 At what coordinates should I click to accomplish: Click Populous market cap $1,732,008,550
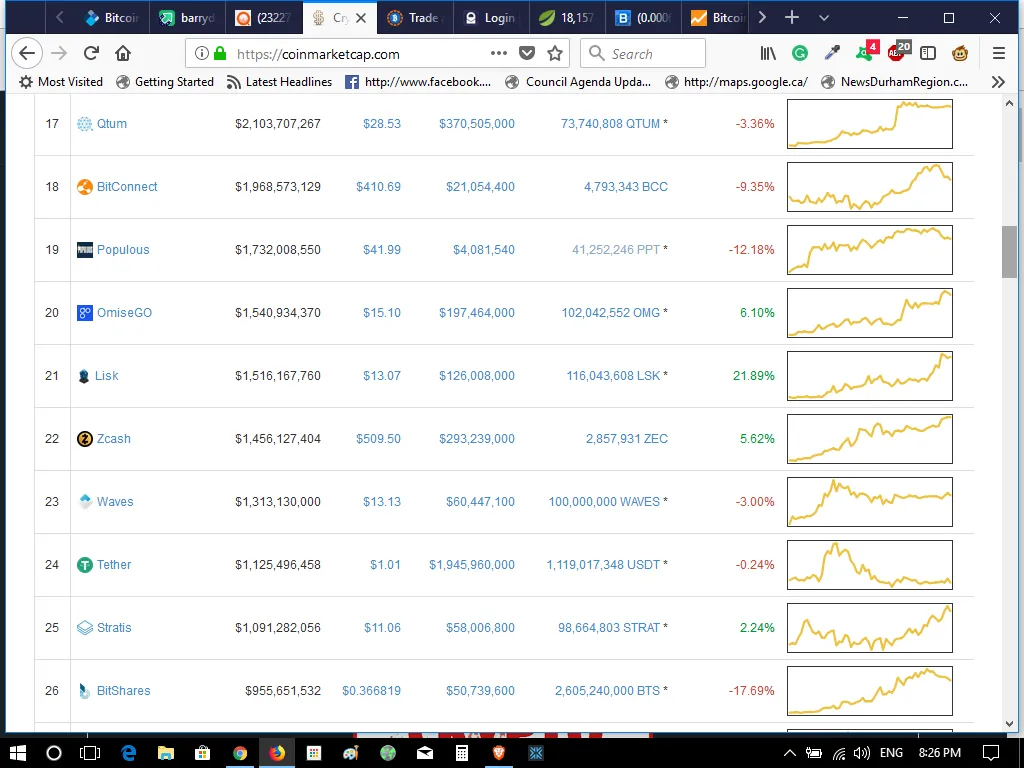pos(278,249)
